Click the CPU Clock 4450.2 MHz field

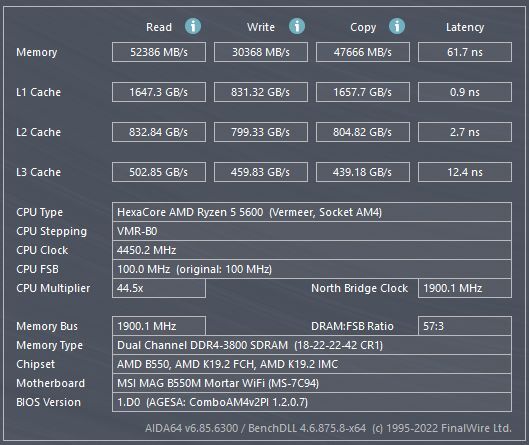312,250
